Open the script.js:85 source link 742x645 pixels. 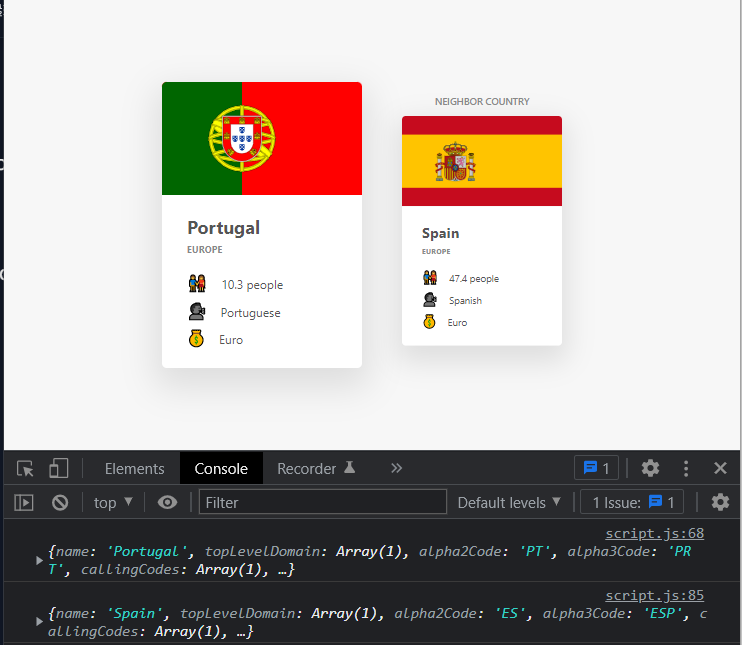point(654,595)
